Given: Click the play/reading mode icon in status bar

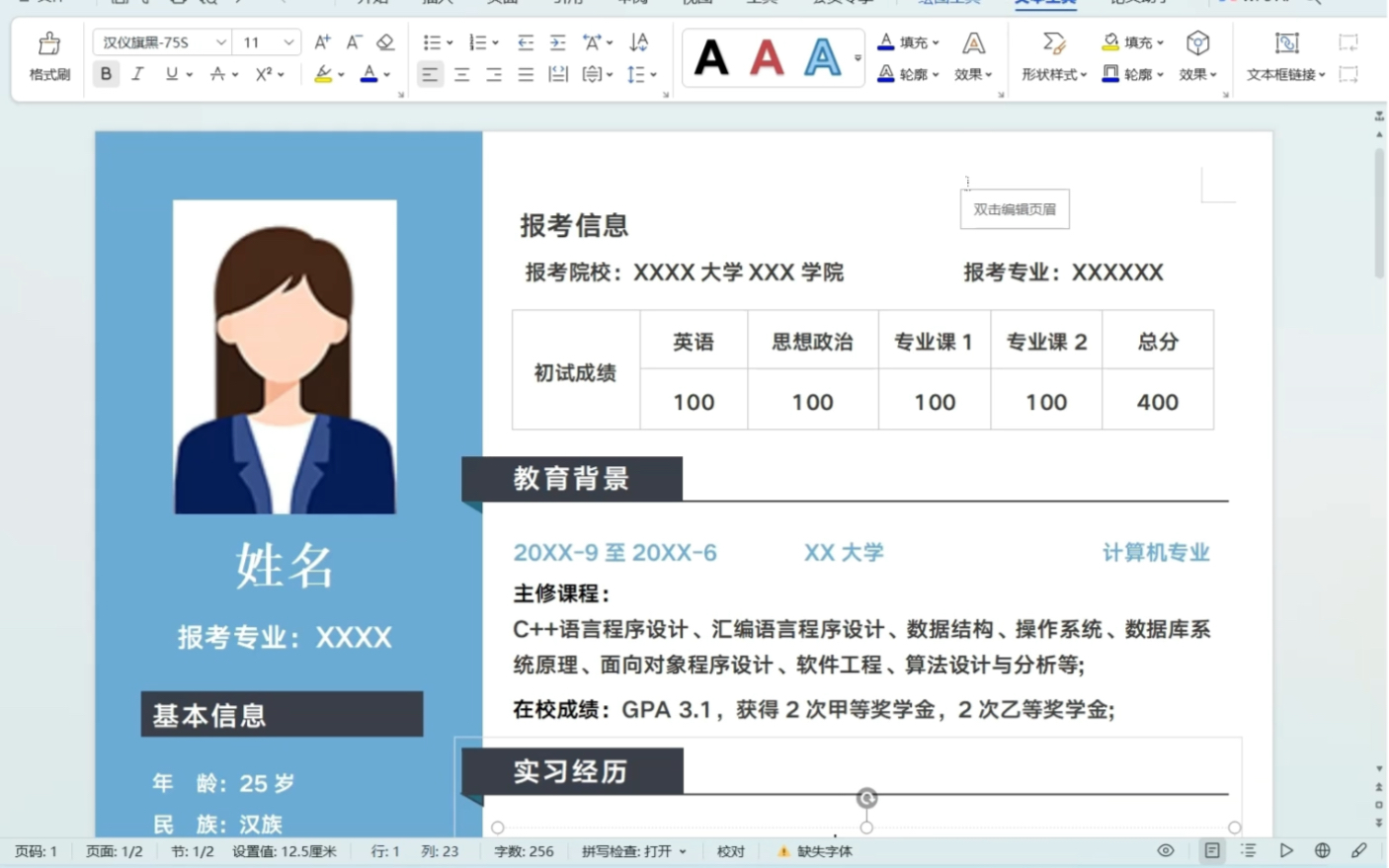Looking at the screenshot, I should tap(1286, 851).
